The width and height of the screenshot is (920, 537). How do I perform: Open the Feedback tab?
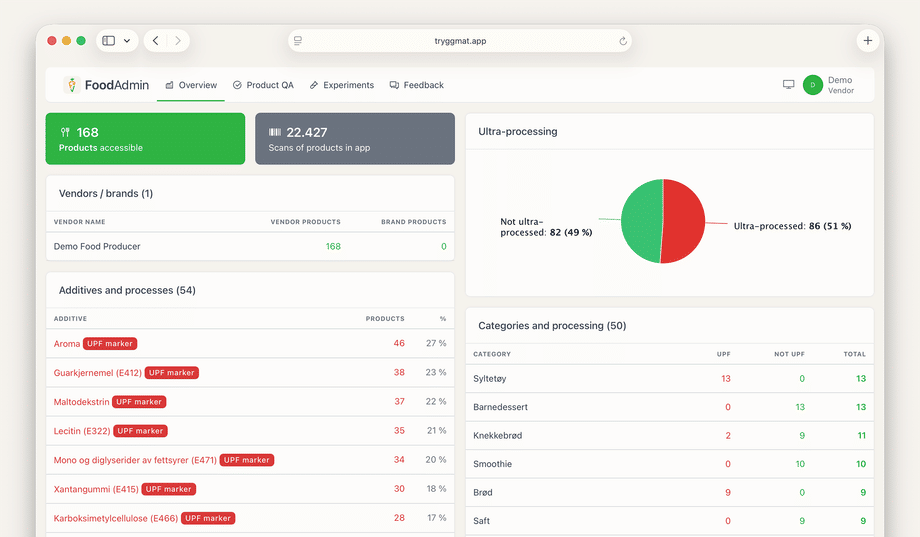[417, 85]
